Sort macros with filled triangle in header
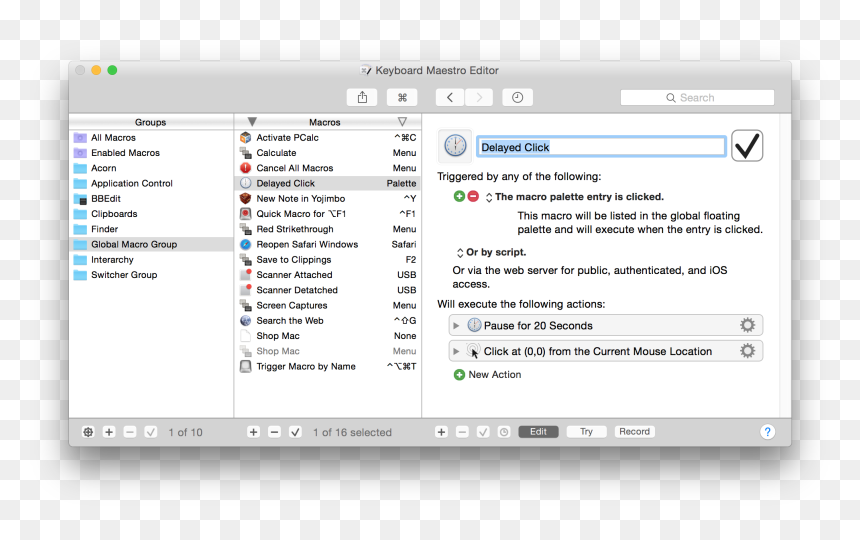This screenshot has width=860, height=540. [x=252, y=122]
